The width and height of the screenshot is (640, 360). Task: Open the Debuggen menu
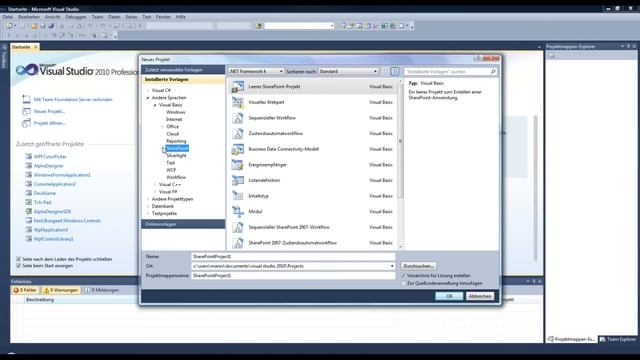coord(76,17)
